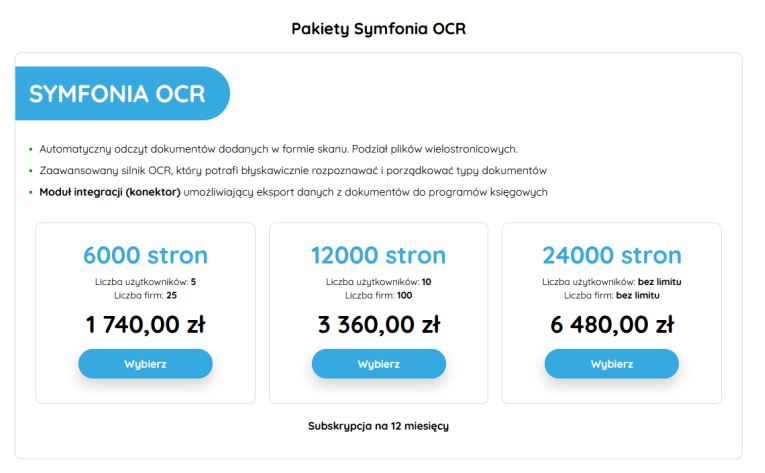Click the 3 360,00 zł price
The height and width of the screenshot is (473, 765).
pos(379,325)
